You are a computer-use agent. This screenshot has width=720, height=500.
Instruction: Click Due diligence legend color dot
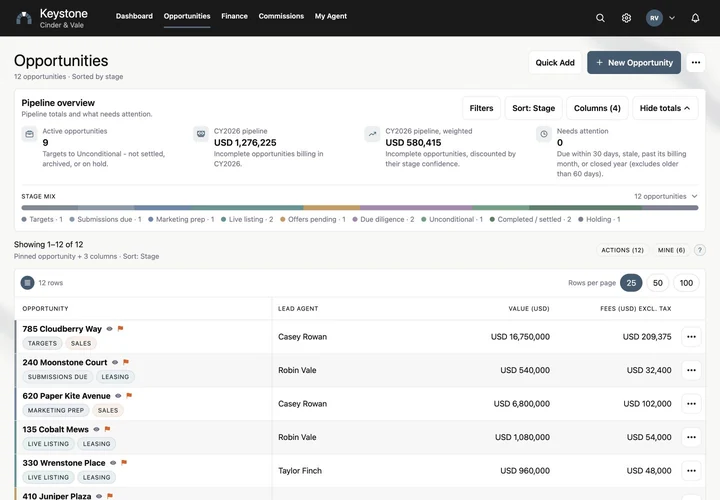pyautogui.click(x=355, y=219)
